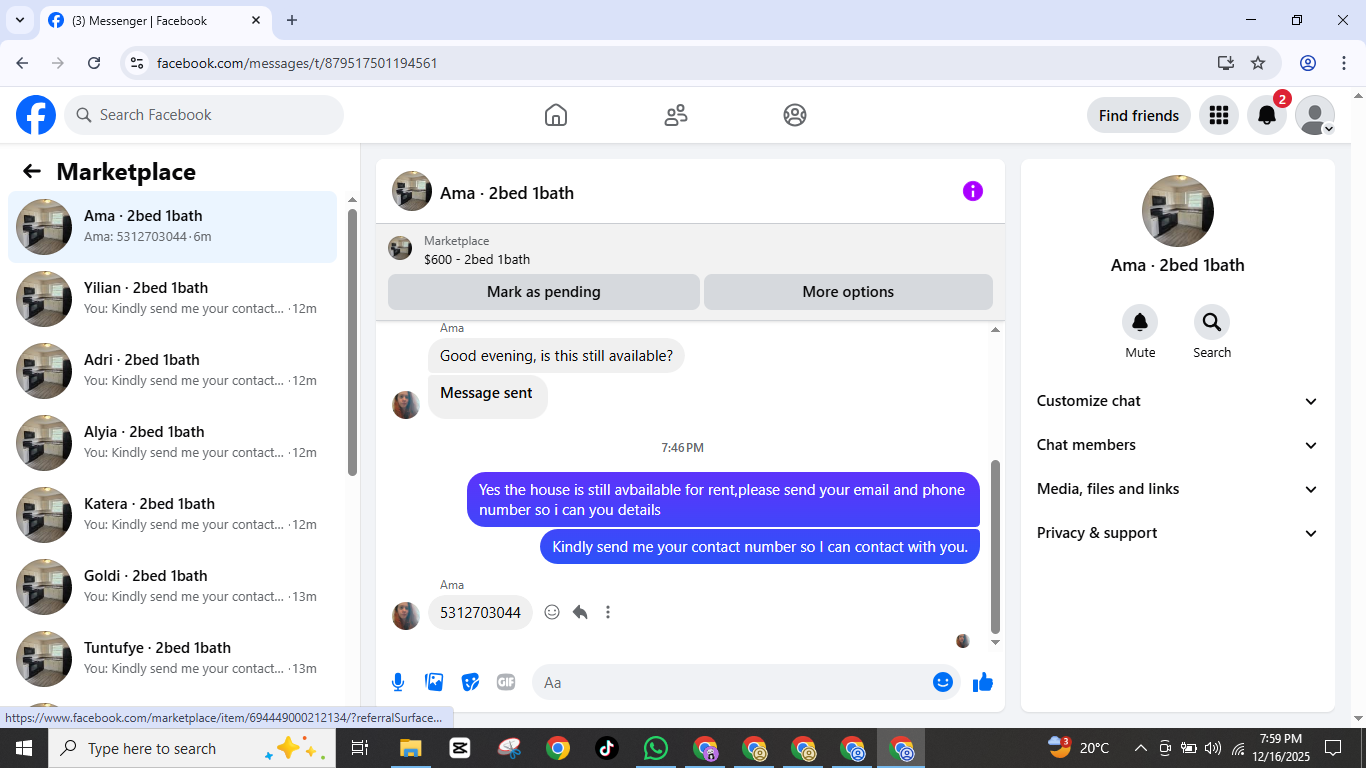
Task: Open TikTok from the taskbar
Action: tap(607, 748)
